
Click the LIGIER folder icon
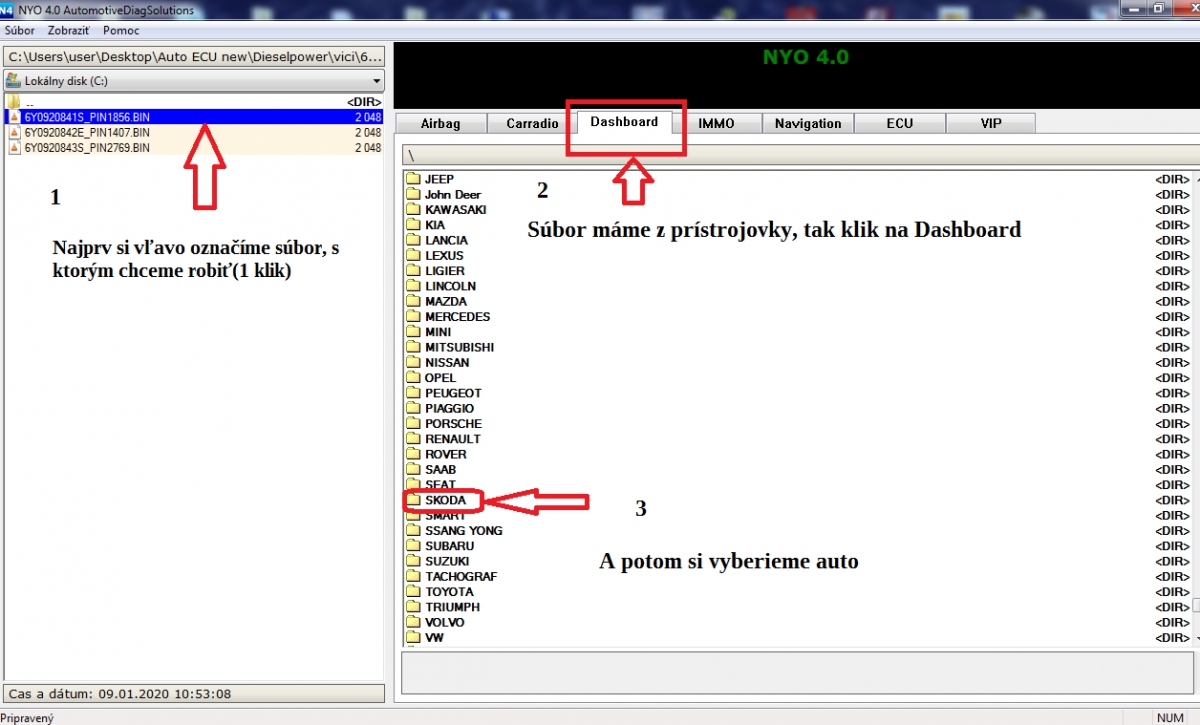coord(413,270)
